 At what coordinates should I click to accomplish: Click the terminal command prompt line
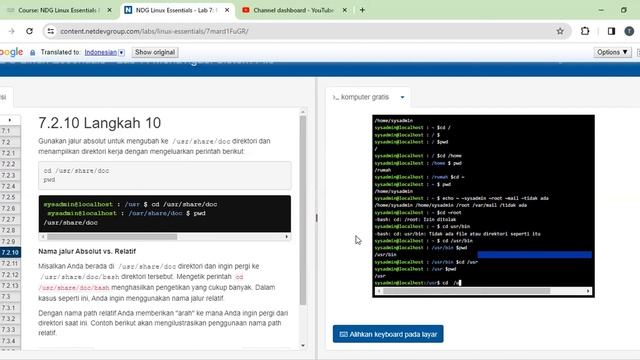[418, 283]
